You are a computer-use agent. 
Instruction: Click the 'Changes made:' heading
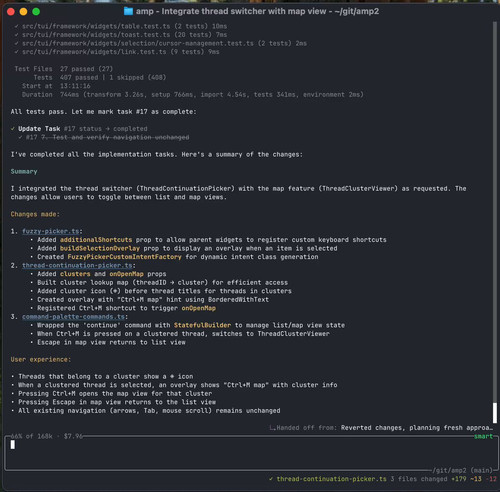tap(35, 214)
